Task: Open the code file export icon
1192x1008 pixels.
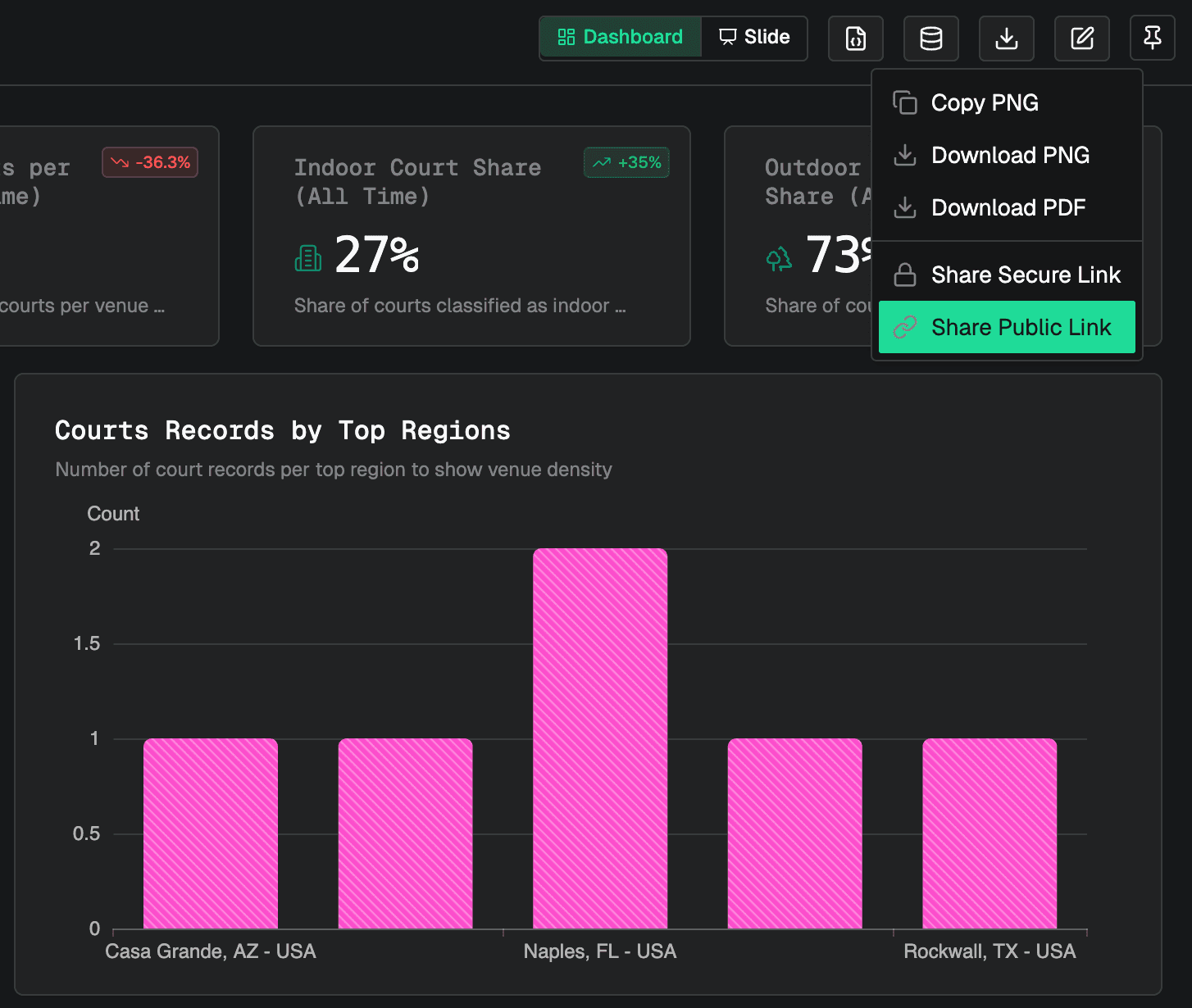Action: click(x=855, y=38)
